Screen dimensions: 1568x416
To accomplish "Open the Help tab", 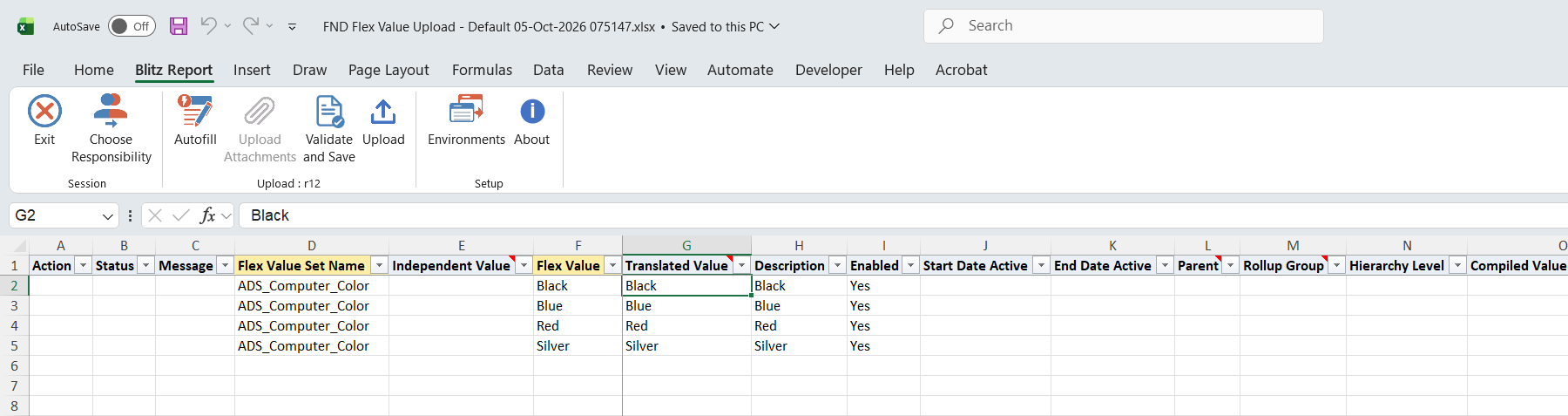I will tap(899, 70).
